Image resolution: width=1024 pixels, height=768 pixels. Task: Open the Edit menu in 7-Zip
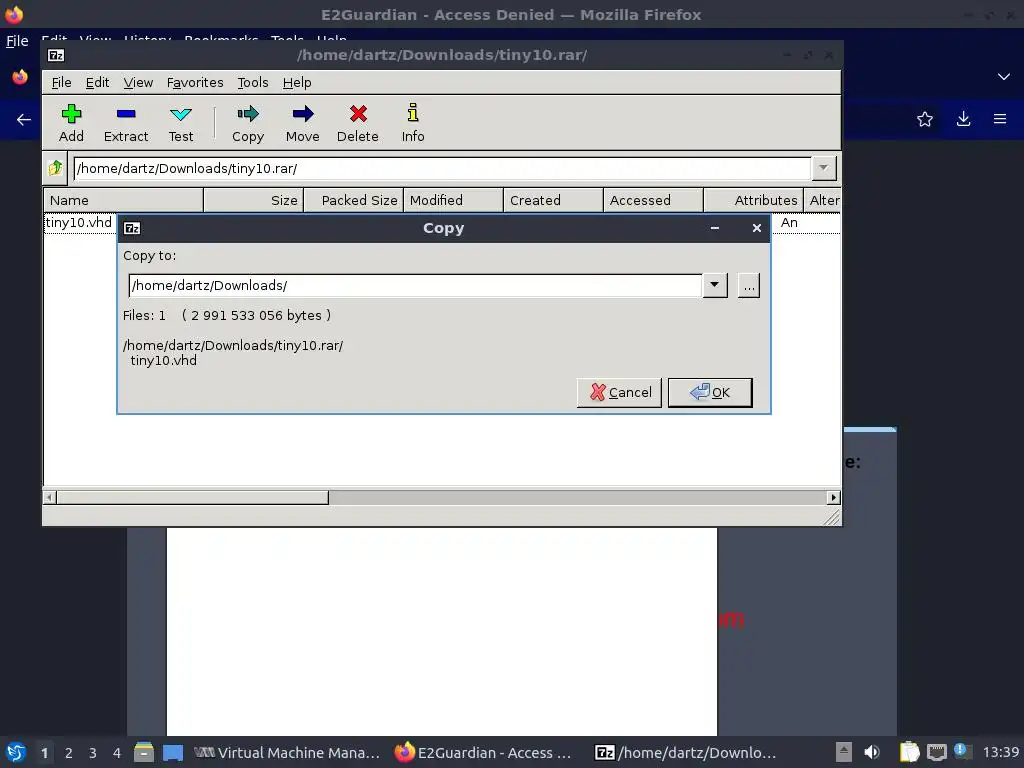pos(97,82)
